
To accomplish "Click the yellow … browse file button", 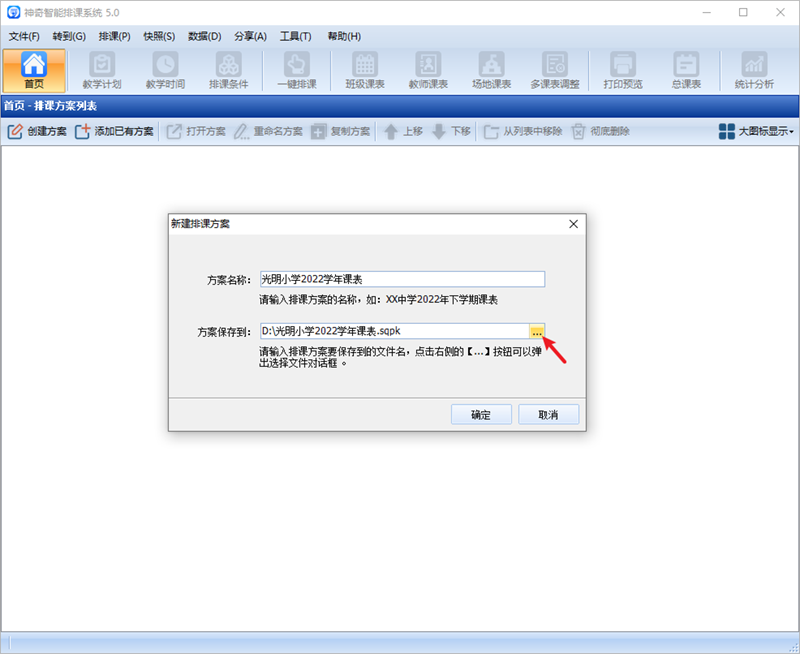I will 537,331.
